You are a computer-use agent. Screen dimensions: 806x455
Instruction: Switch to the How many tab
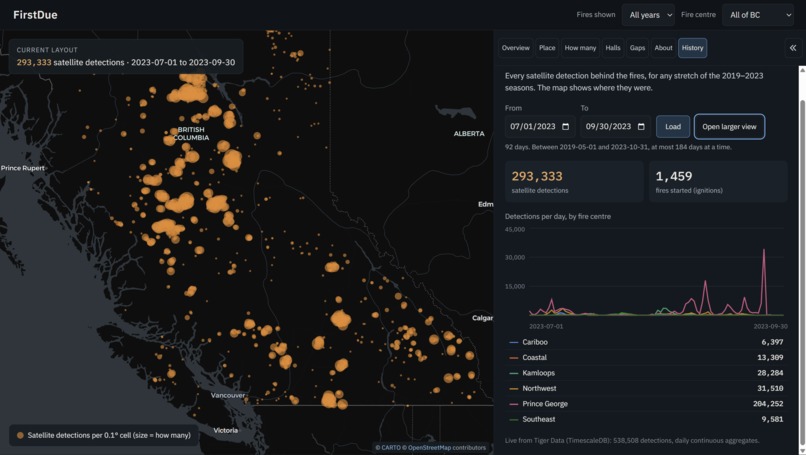pyautogui.click(x=580, y=48)
